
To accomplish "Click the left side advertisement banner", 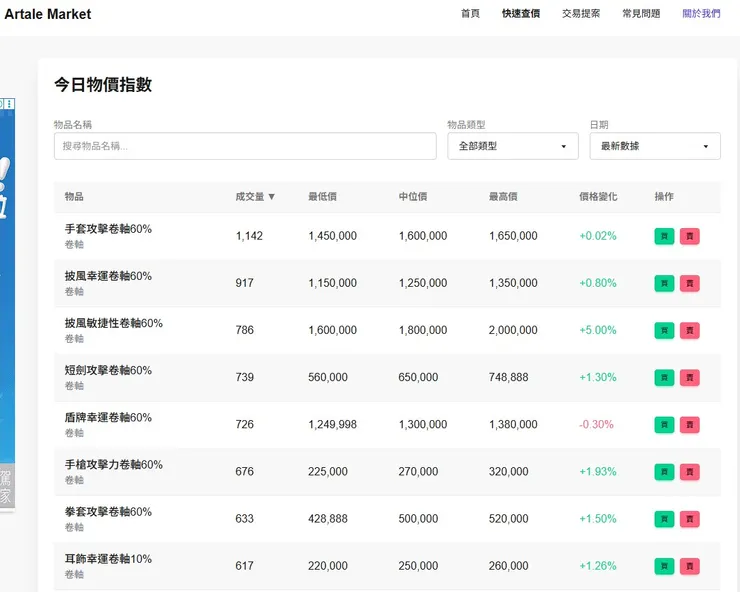I will coord(7,304).
